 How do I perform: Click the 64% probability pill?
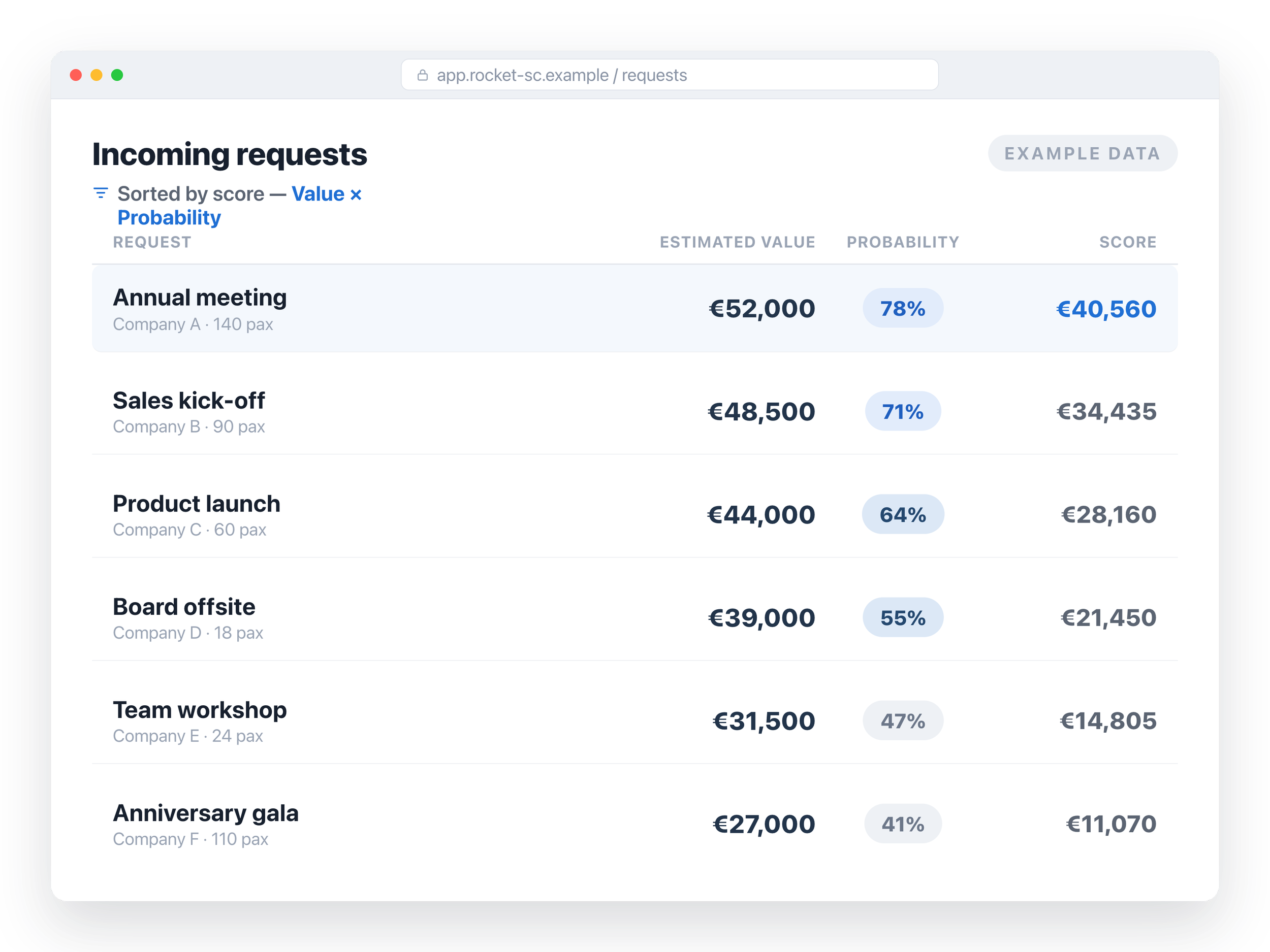tap(903, 514)
